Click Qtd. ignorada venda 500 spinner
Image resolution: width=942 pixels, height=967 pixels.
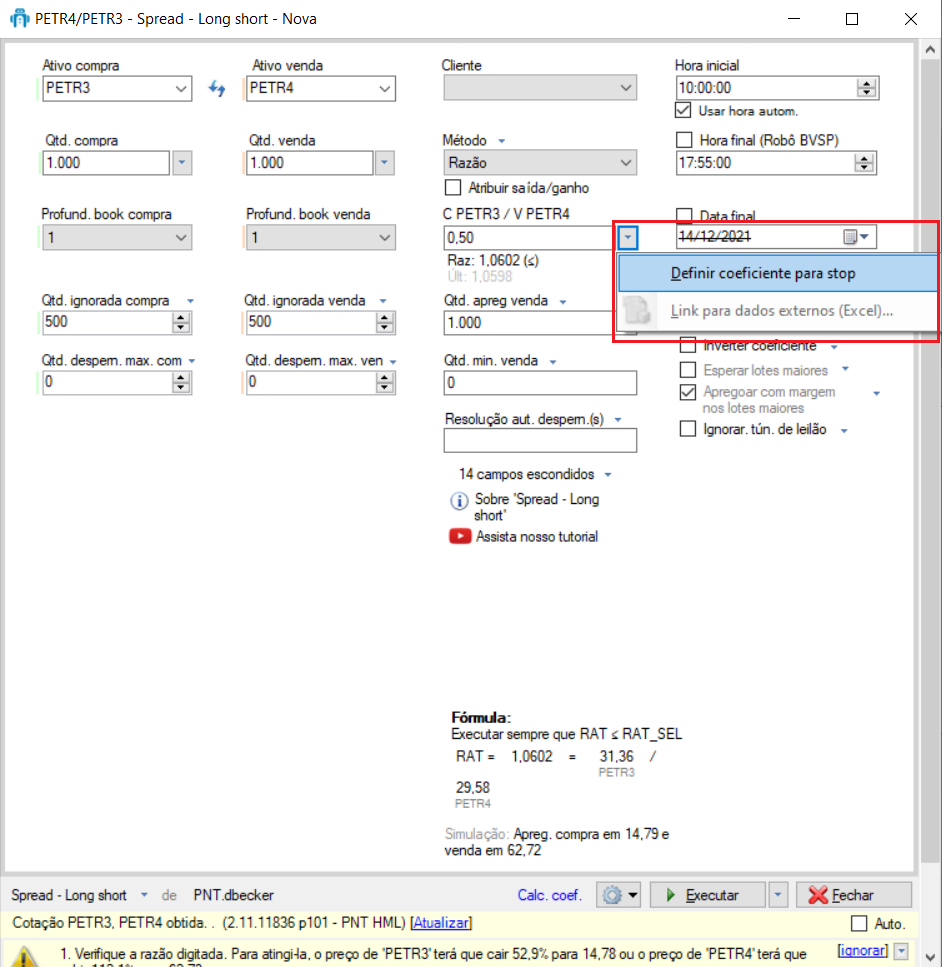click(x=384, y=322)
